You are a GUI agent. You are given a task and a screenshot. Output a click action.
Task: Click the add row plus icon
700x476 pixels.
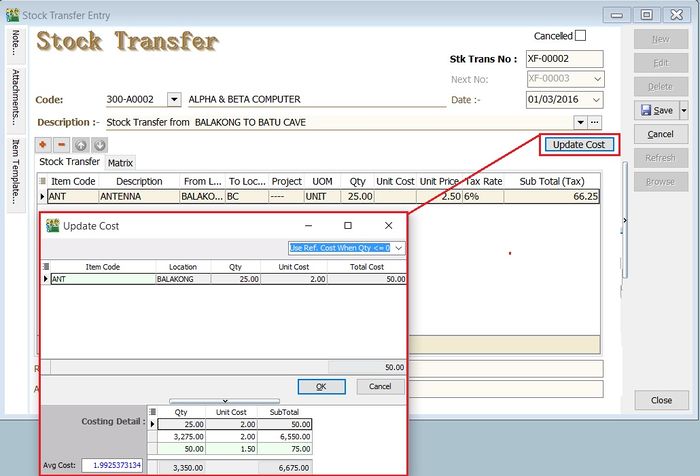click(44, 145)
